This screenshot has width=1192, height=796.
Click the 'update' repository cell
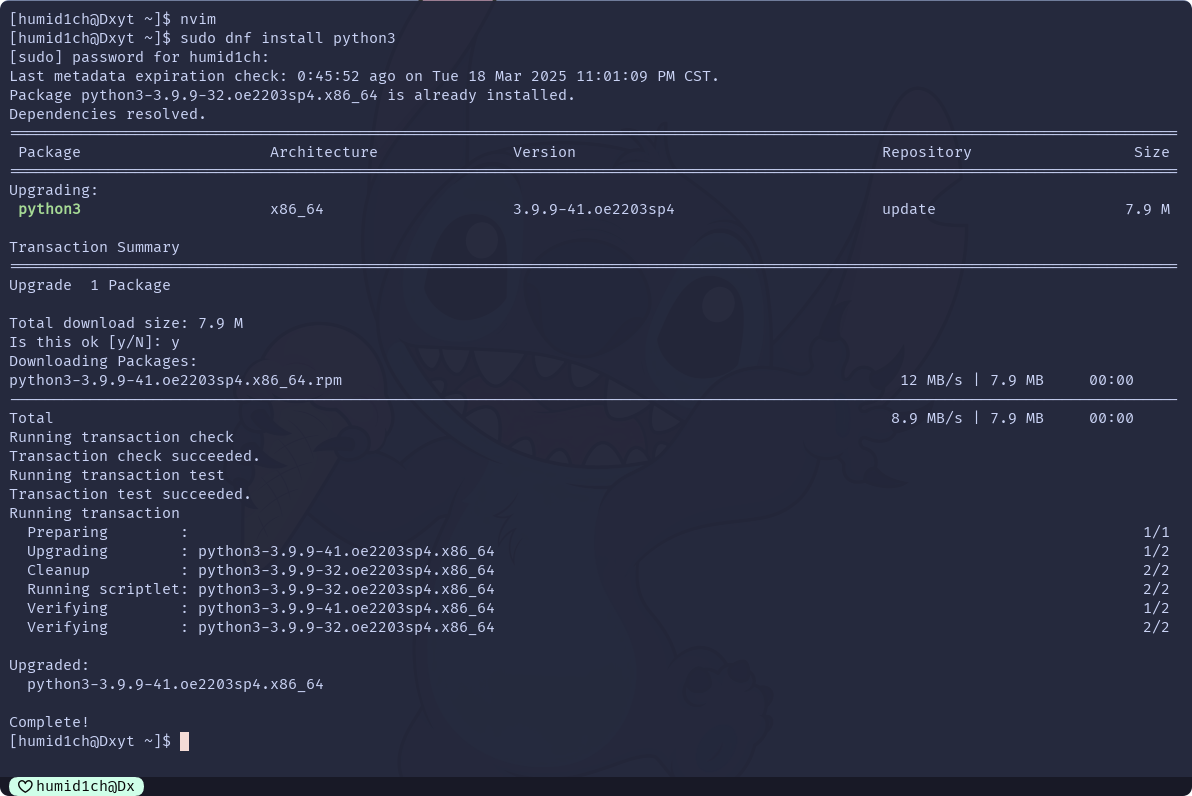(x=908, y=209)
